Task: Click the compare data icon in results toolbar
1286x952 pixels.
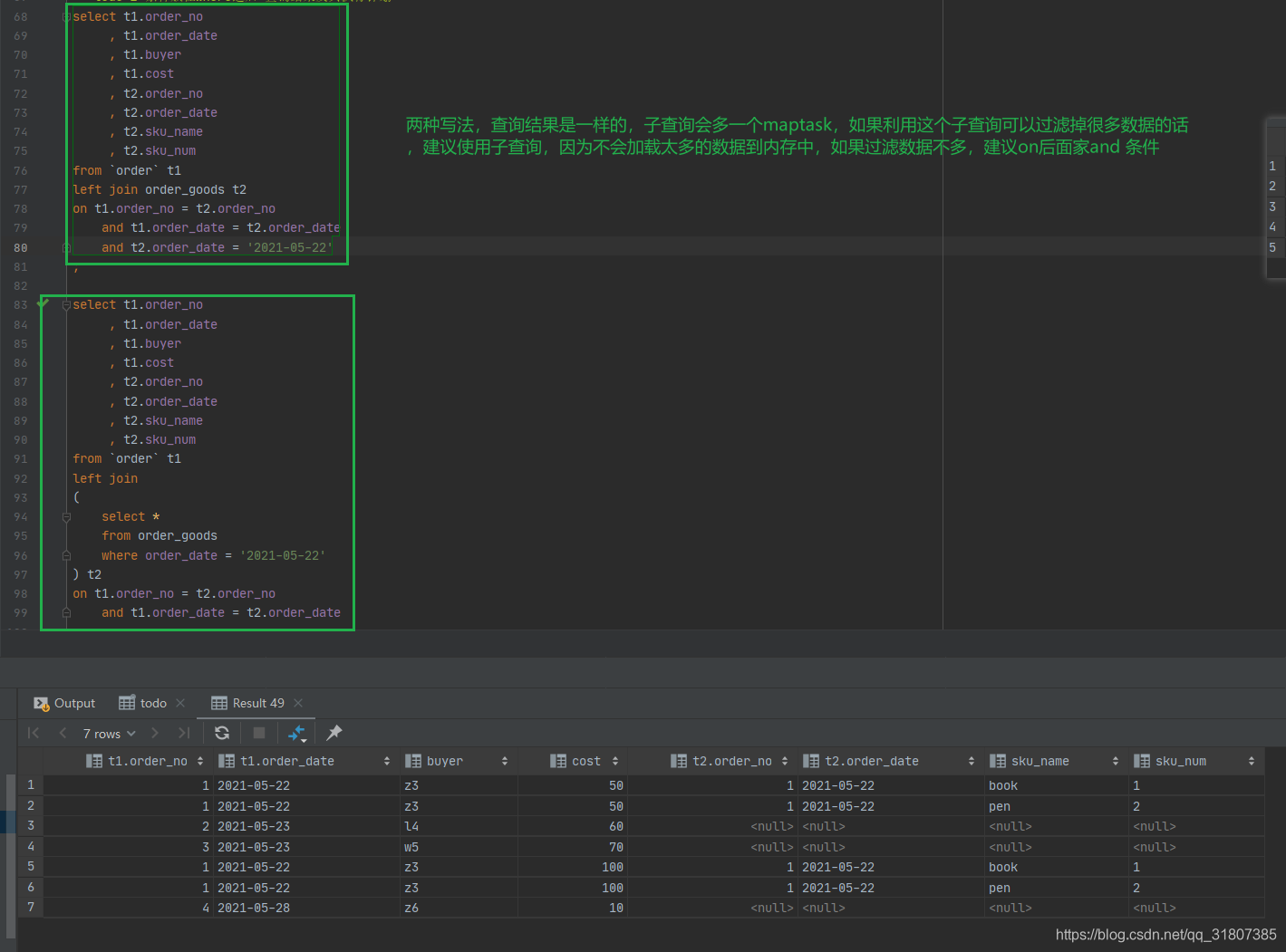Action: coord(296,733)
